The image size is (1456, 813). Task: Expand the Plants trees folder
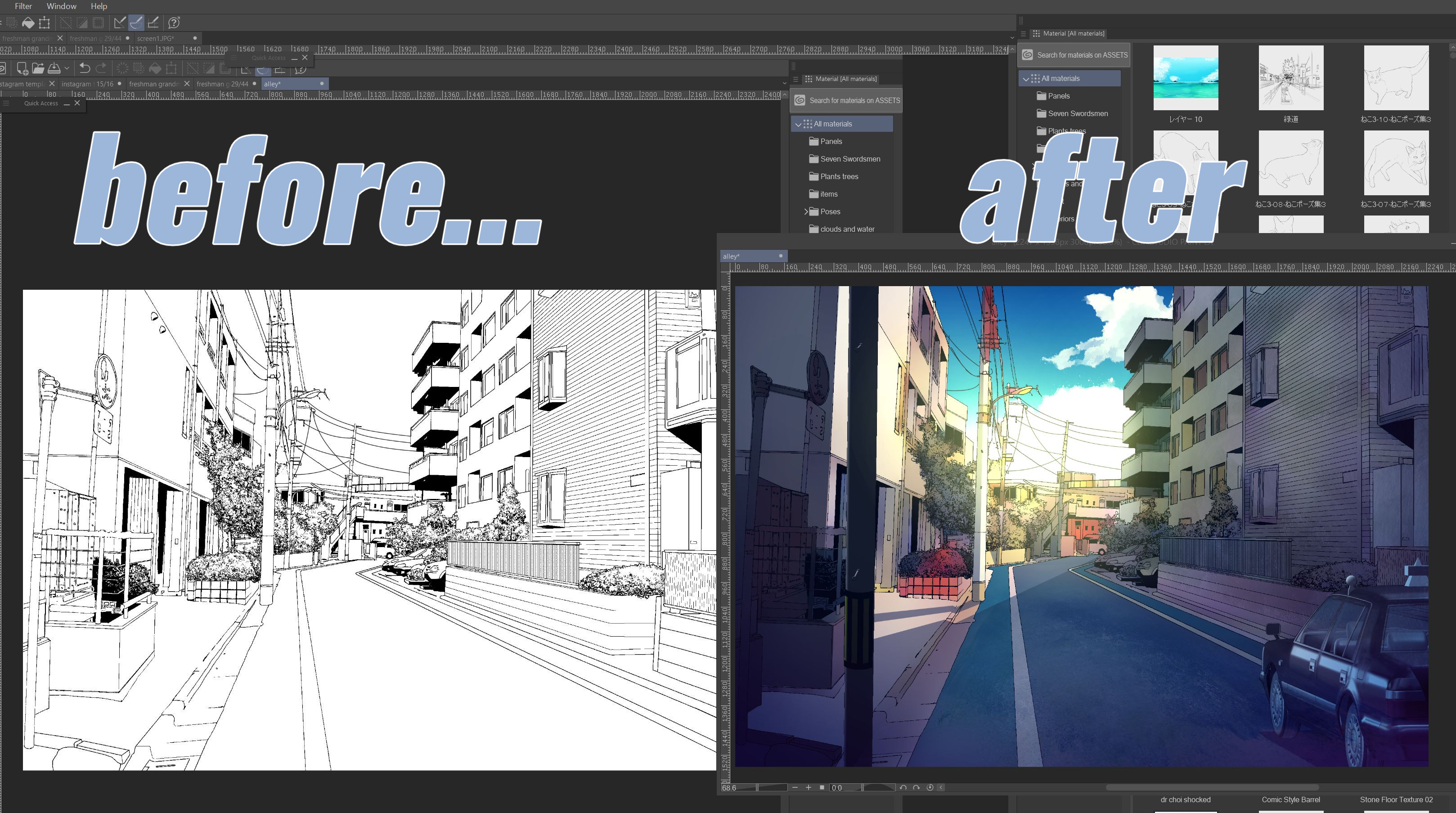point(838,176)
